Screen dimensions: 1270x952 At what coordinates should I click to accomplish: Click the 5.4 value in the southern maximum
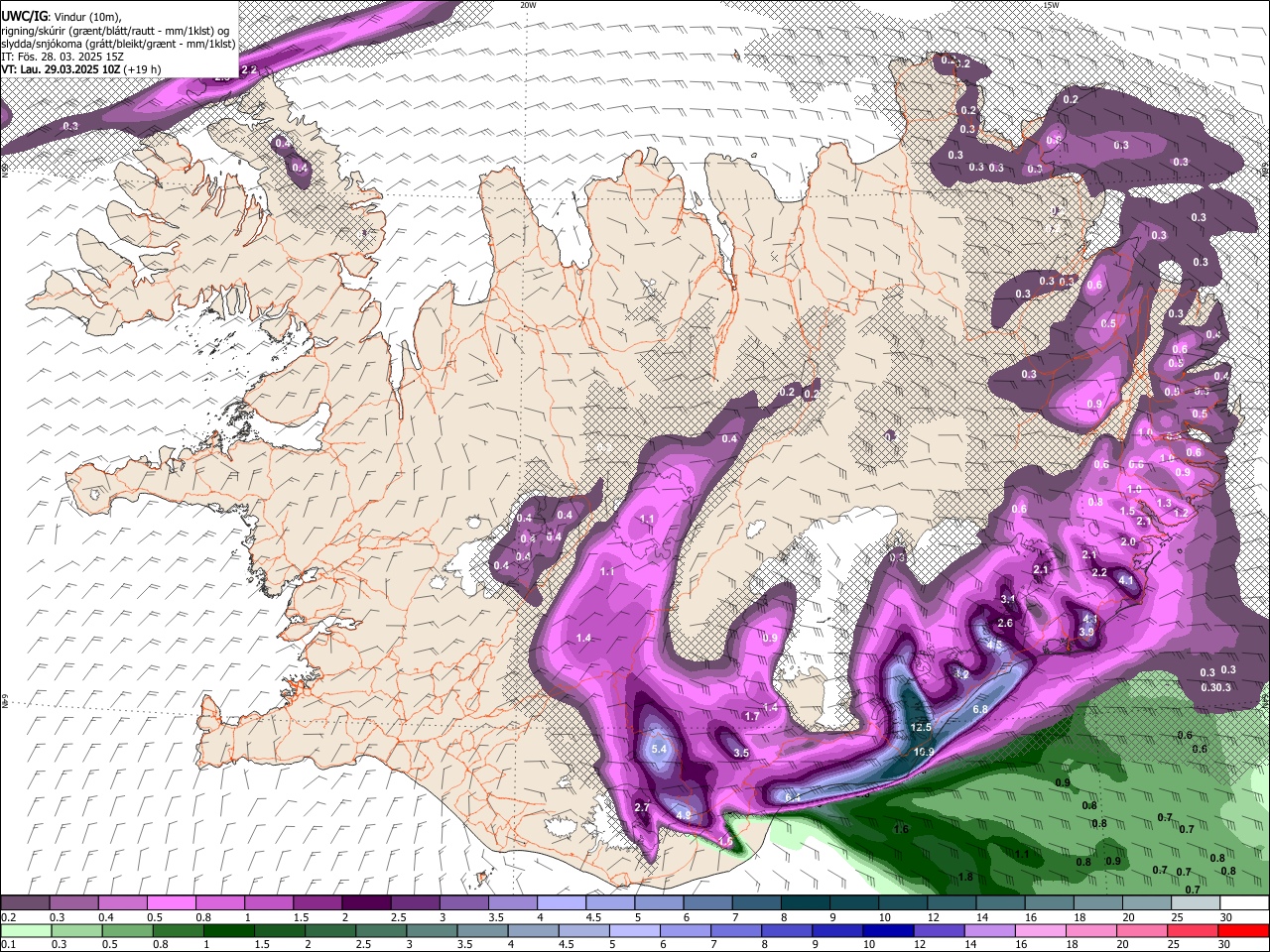(658, 748)
